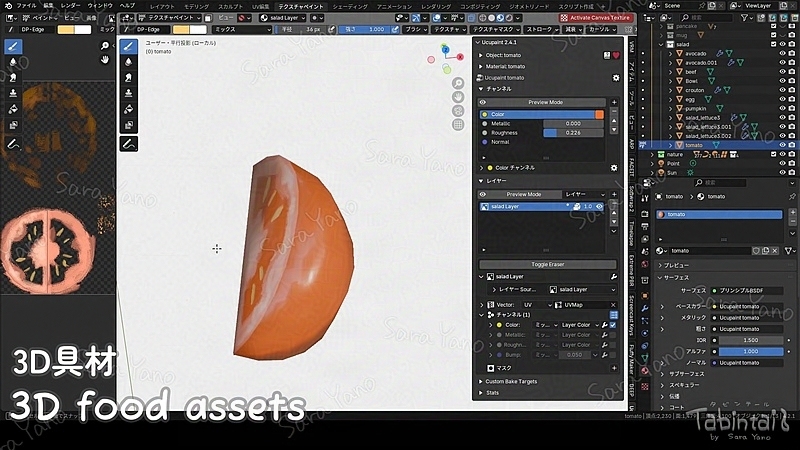Open the Material properties tab
Screen dimensions: 800x450
(645, 370)
